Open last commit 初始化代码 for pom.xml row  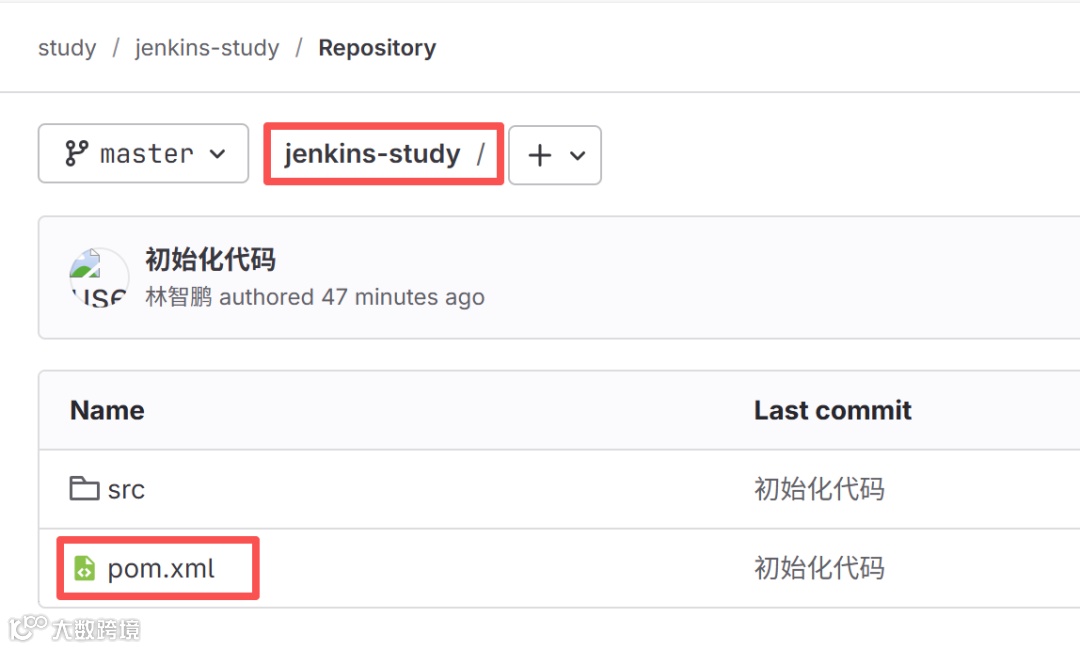(819, 568)
